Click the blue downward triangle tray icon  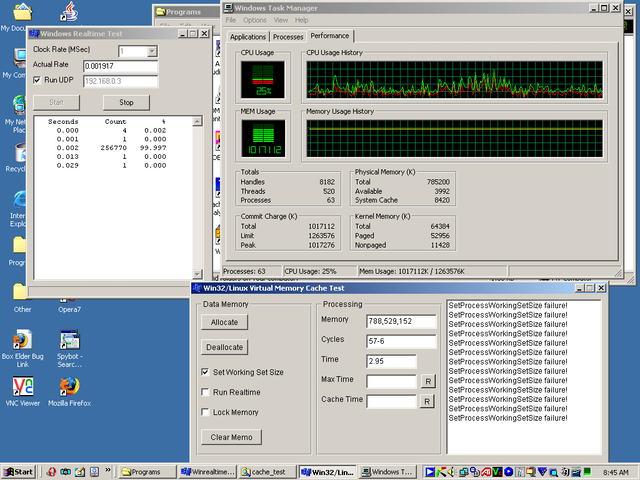tap(542, 472)
